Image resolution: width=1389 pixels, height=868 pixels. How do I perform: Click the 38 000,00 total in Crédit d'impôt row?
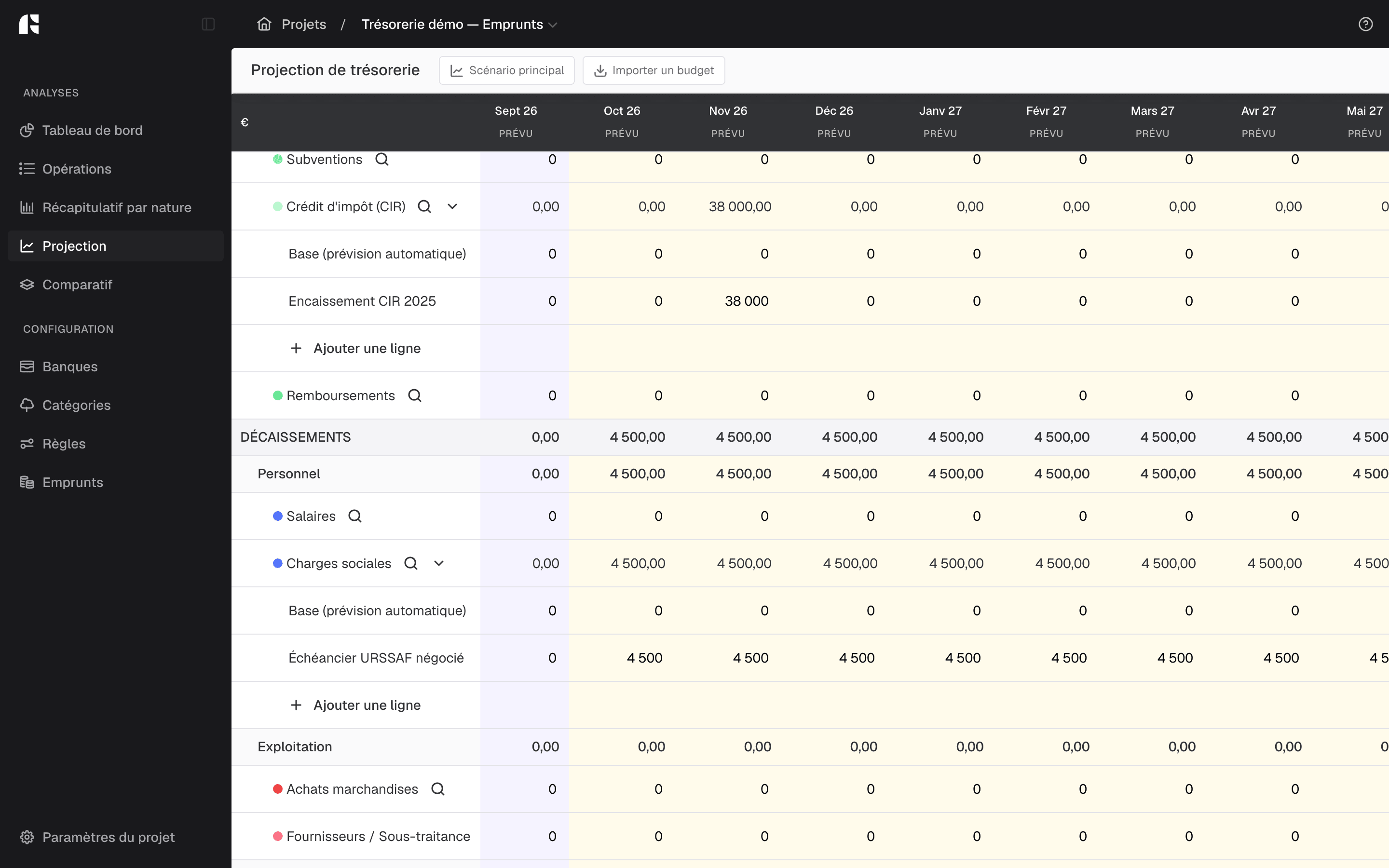click(x=740, y=206)
